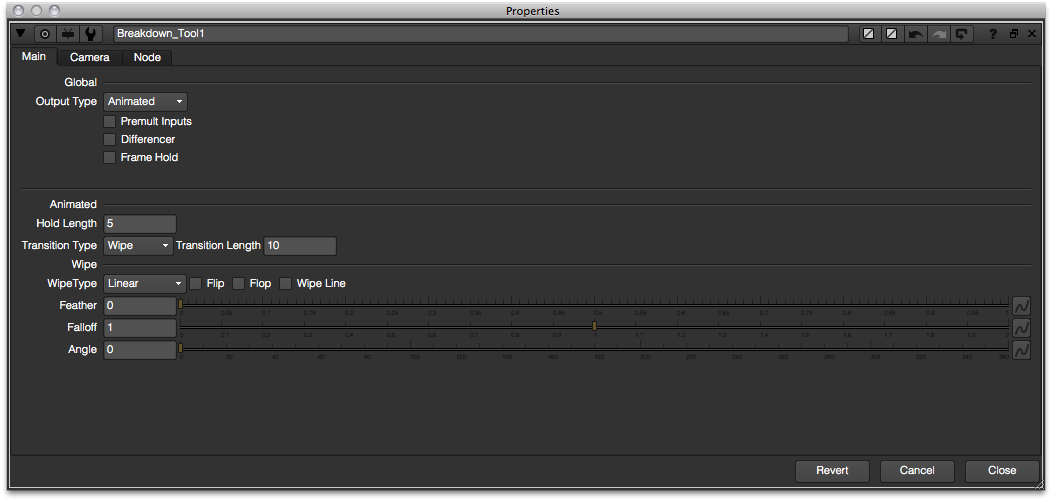Tick the Wipe Line checkbox

click(x=285, y=284)
